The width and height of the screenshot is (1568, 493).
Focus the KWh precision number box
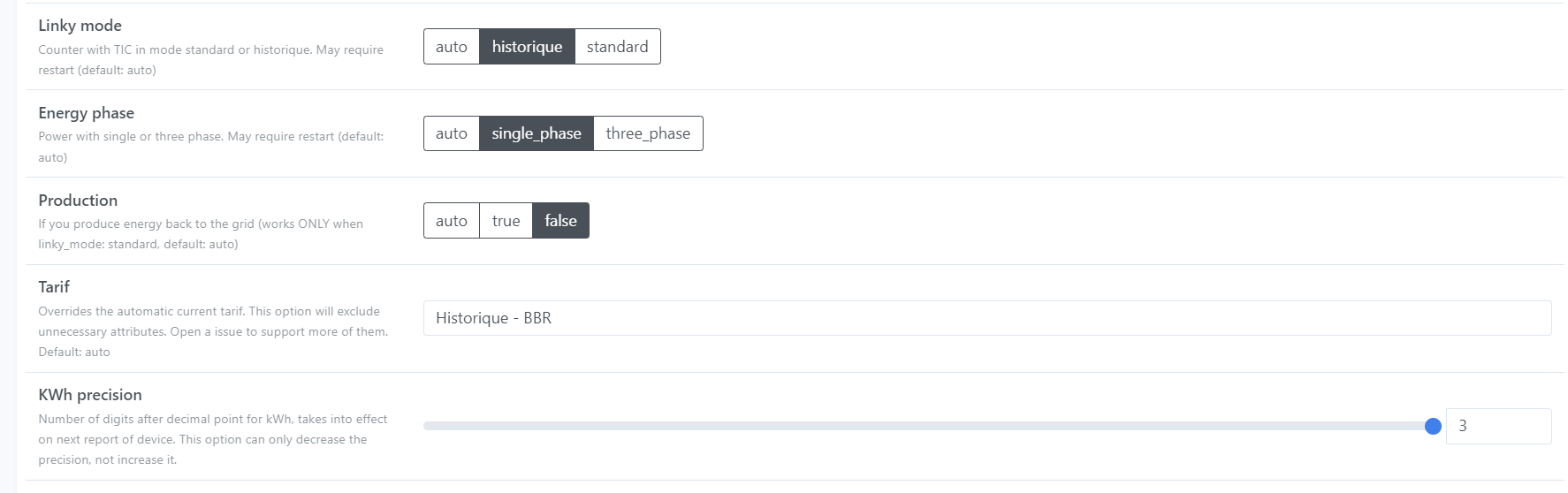coord(1497,426)
